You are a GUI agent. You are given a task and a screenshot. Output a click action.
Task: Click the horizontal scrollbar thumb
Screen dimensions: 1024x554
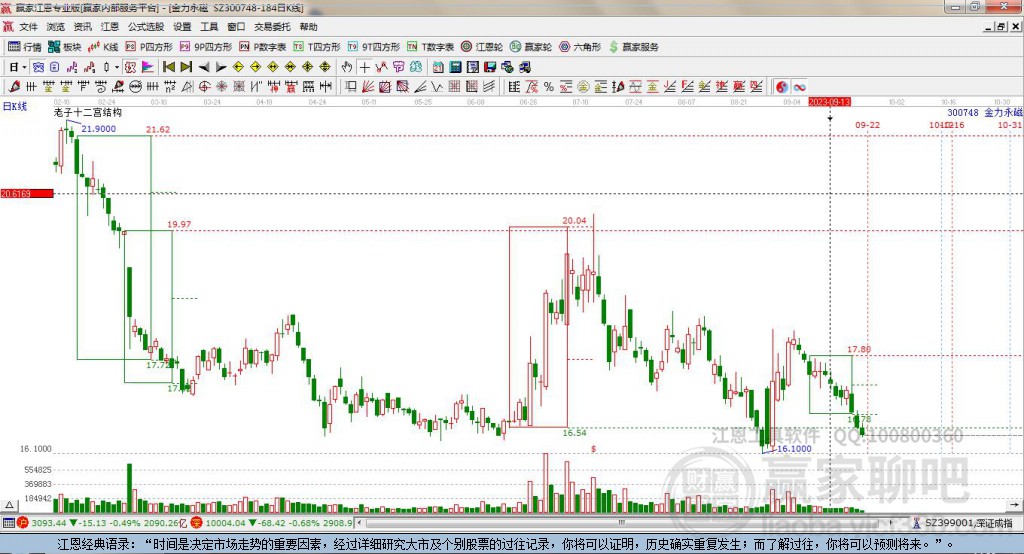622,523
